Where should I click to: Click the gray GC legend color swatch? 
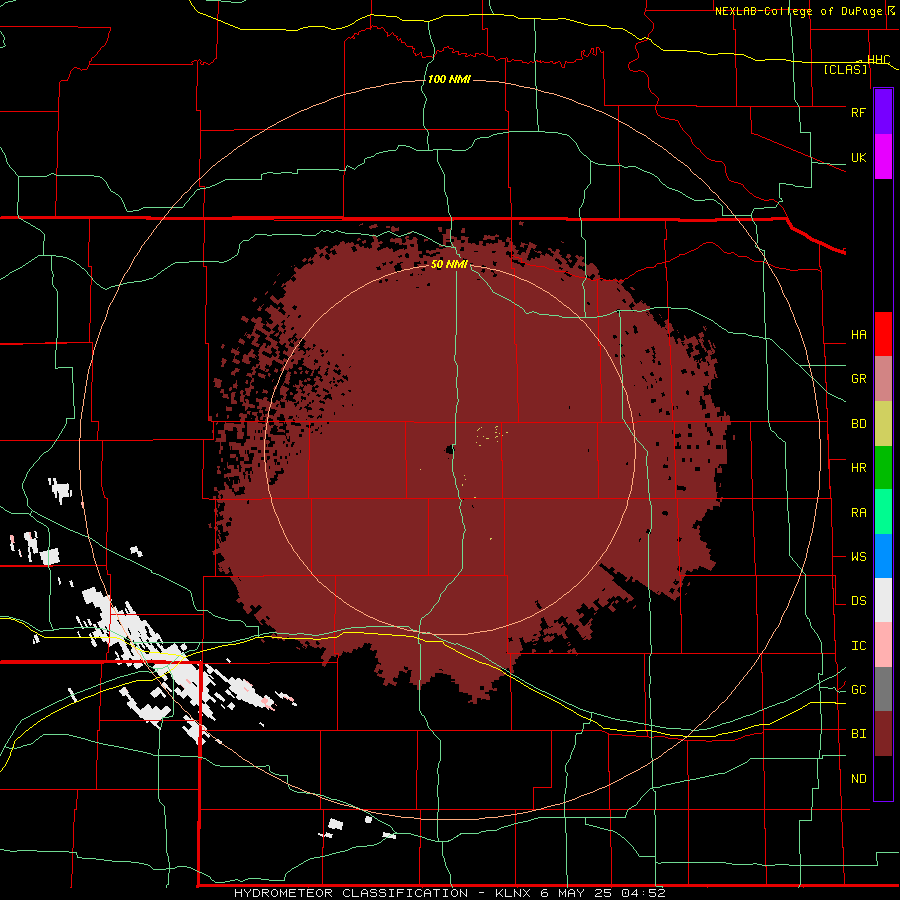click(883, 689)
